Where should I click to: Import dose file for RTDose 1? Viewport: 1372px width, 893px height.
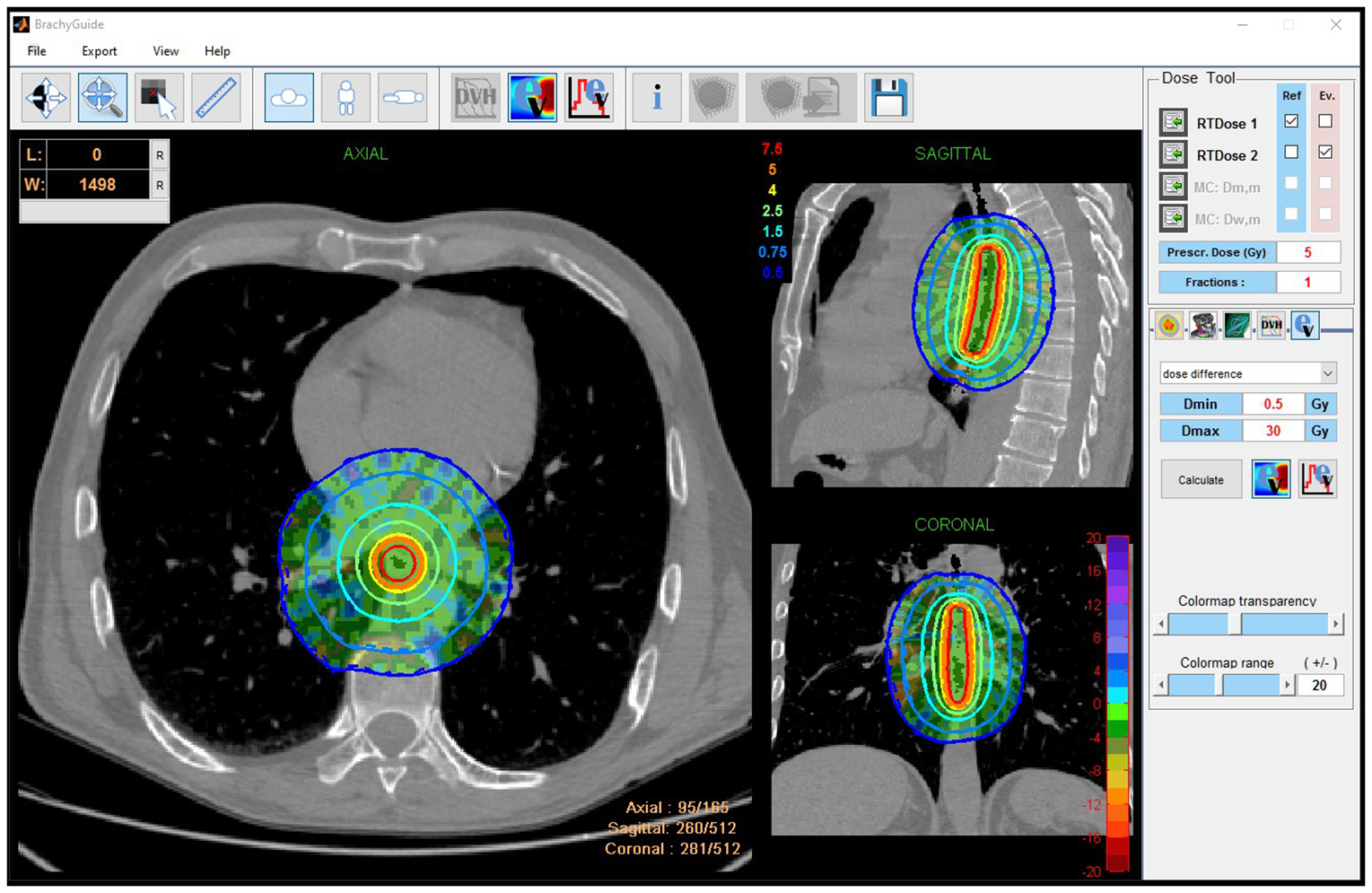pyautogui.click(x=1173, y=122)
